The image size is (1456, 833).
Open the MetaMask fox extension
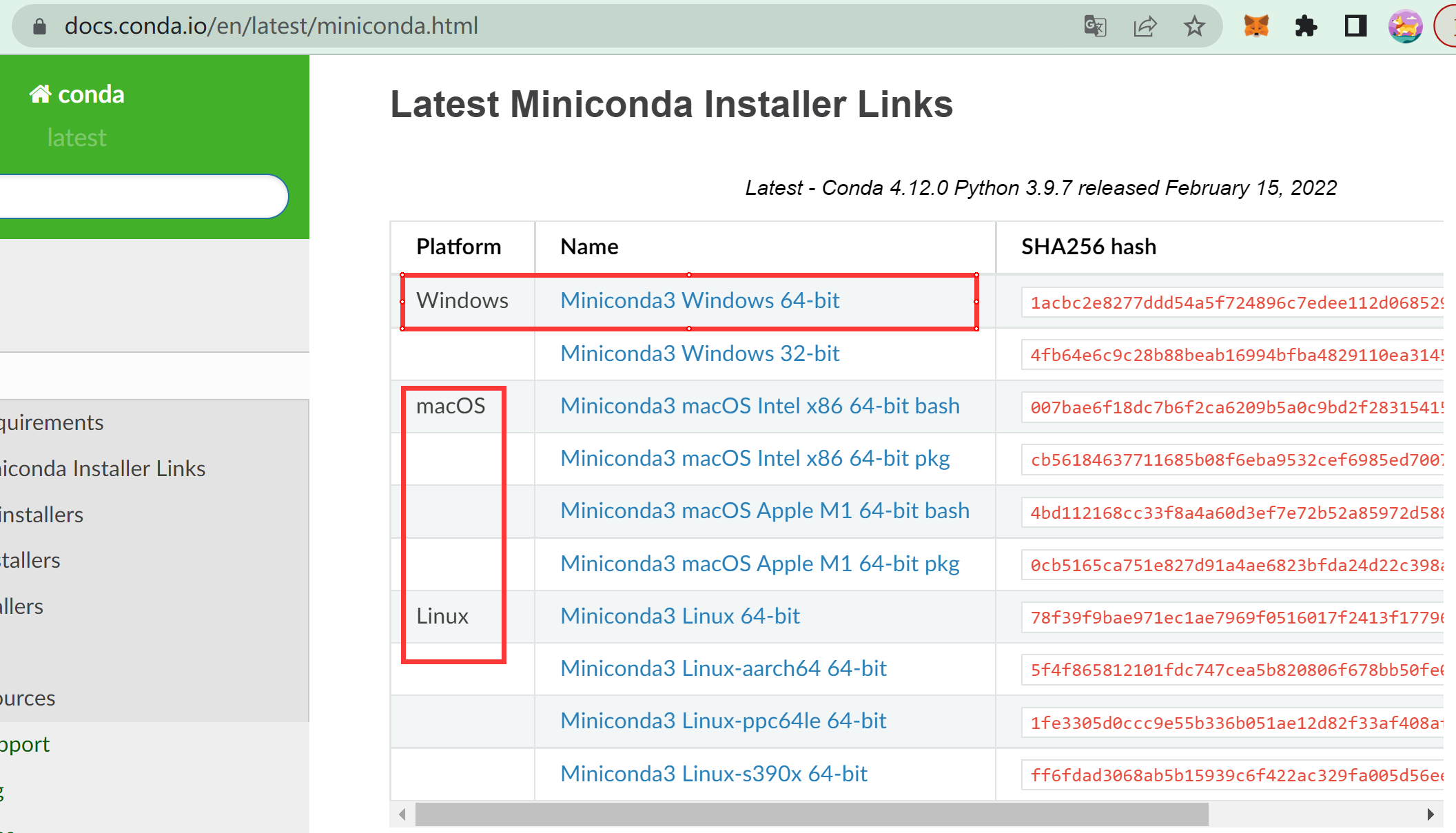[1256, 26]
